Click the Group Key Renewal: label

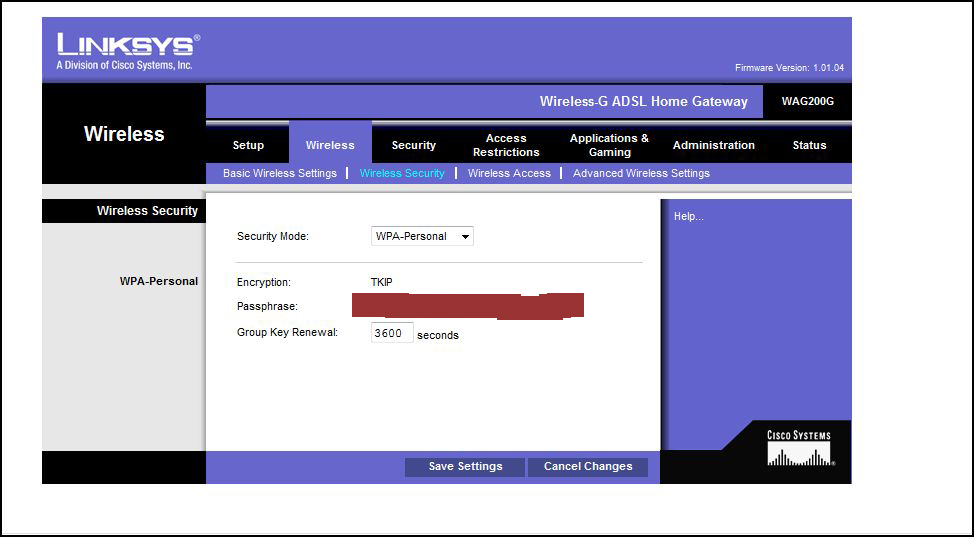(288, 333)
